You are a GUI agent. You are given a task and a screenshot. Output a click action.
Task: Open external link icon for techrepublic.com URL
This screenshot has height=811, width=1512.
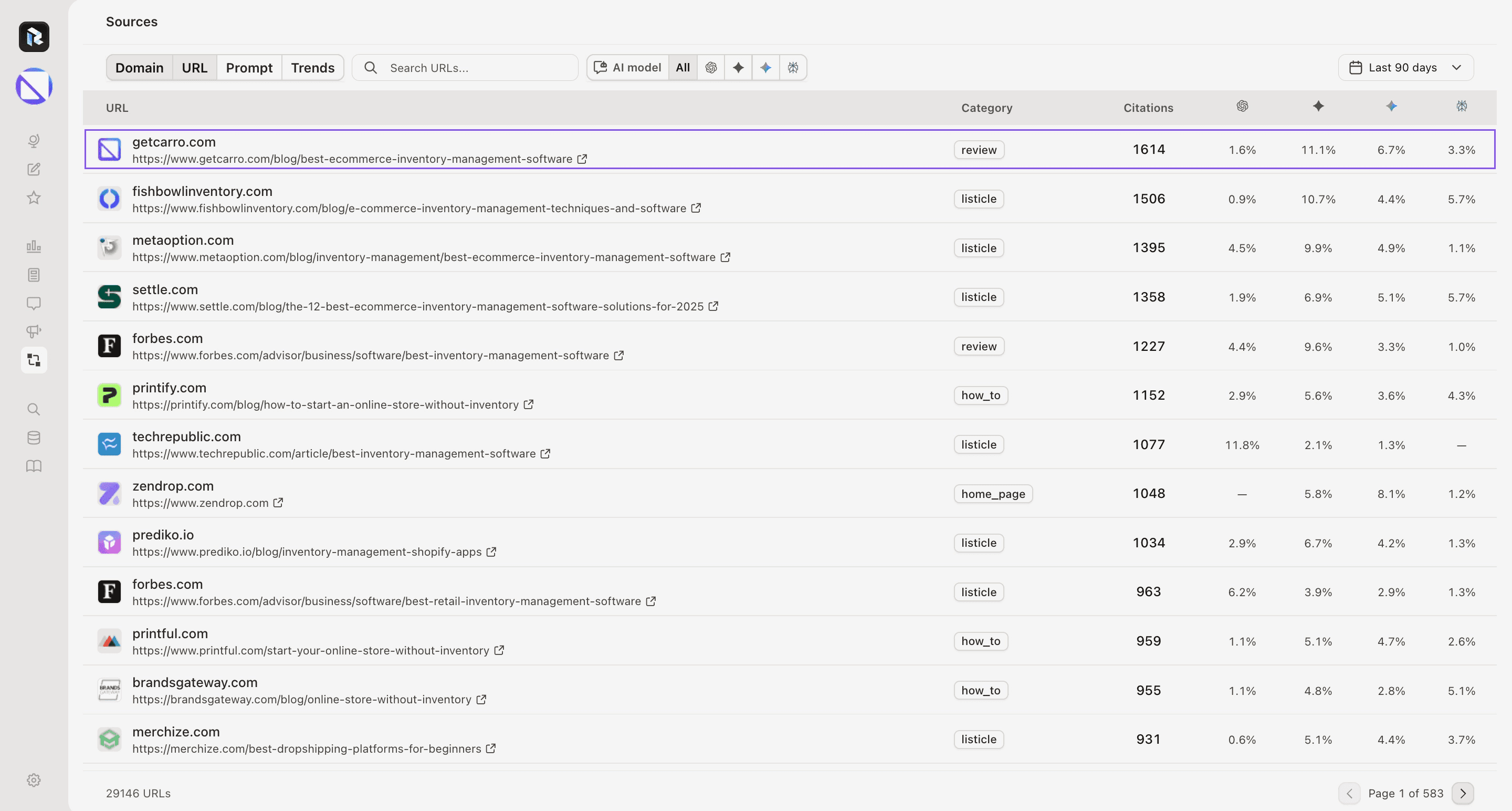click(x=546, y=454)
